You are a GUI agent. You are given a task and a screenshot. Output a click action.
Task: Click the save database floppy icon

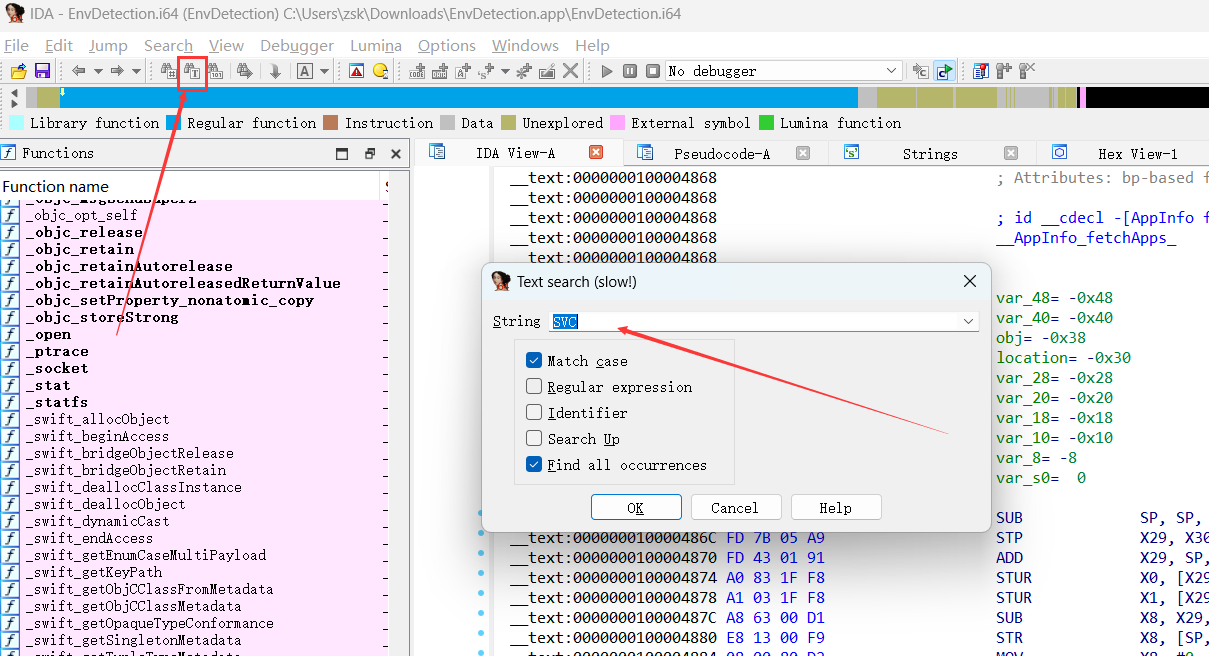[42, 71]
